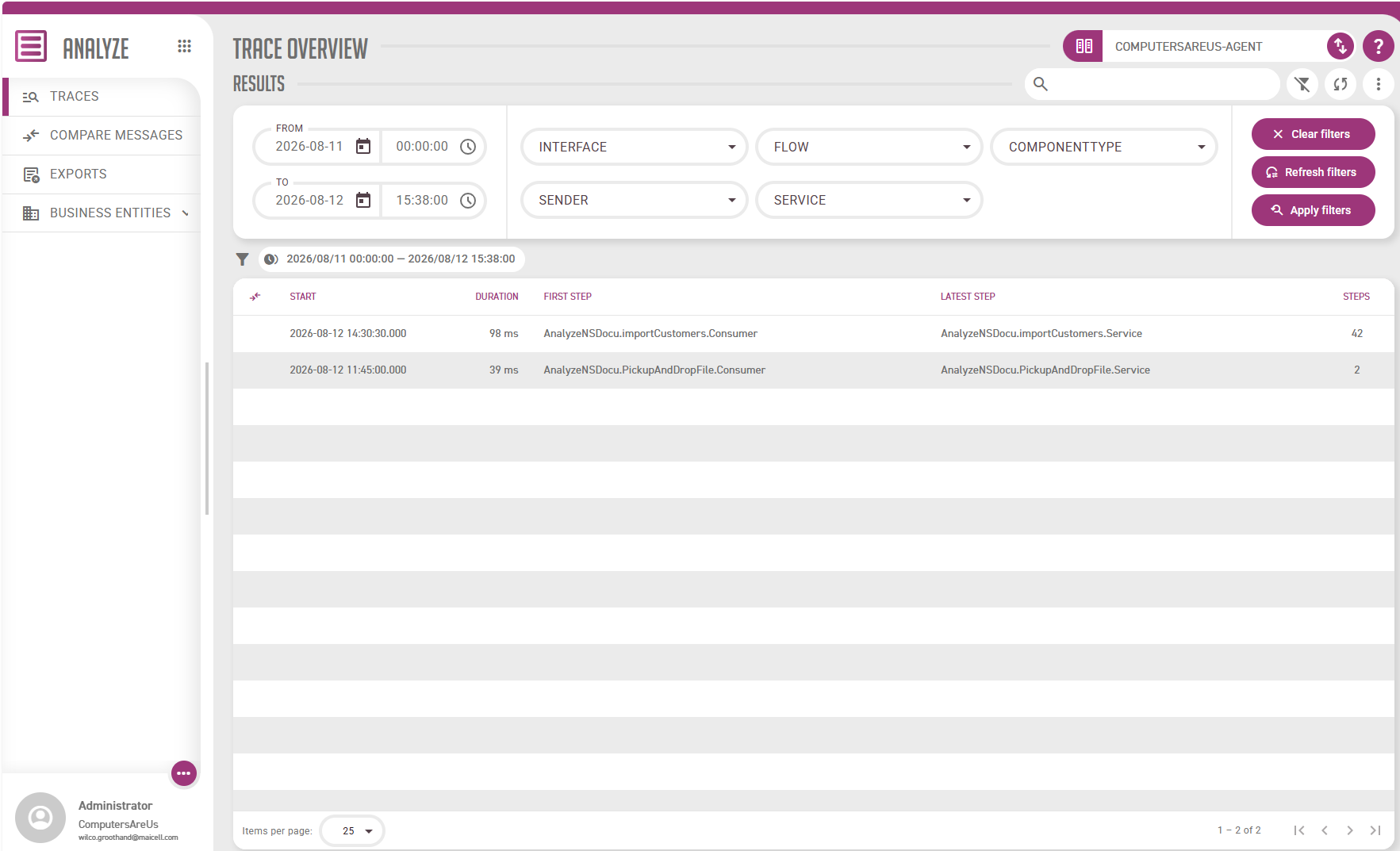Click the purple ellipsis button above the profile
The height and width of the screenshot is (851, 1400).
(x=184, y=773)
